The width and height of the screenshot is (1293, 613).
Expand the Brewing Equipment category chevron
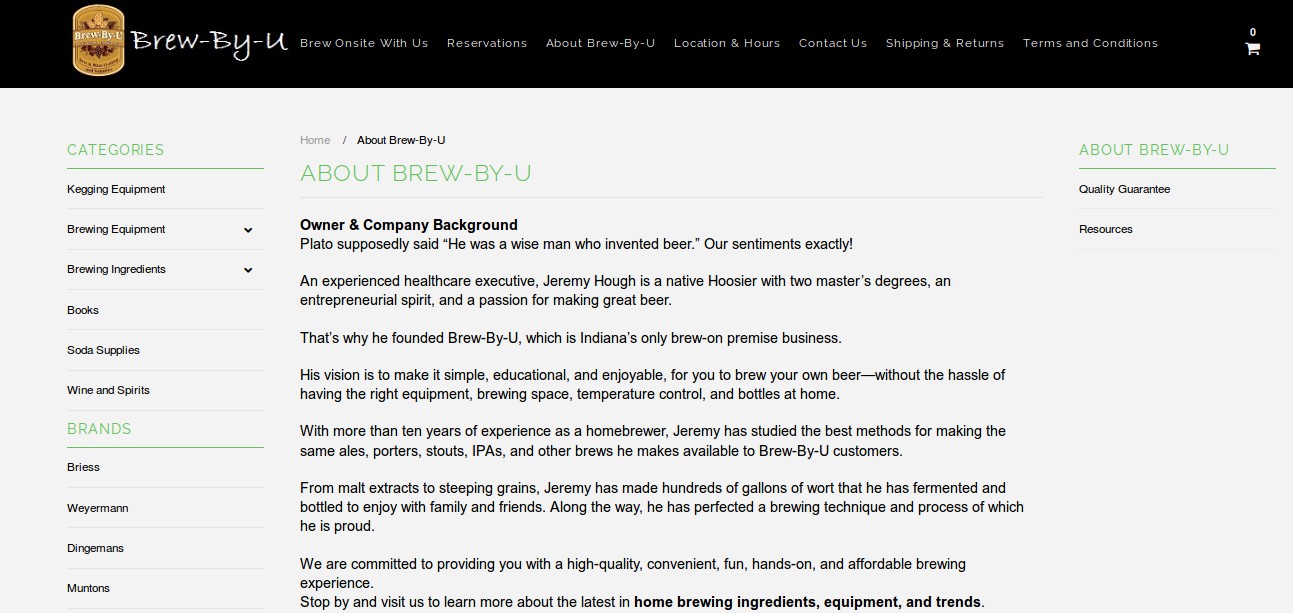tap(248, 230)
